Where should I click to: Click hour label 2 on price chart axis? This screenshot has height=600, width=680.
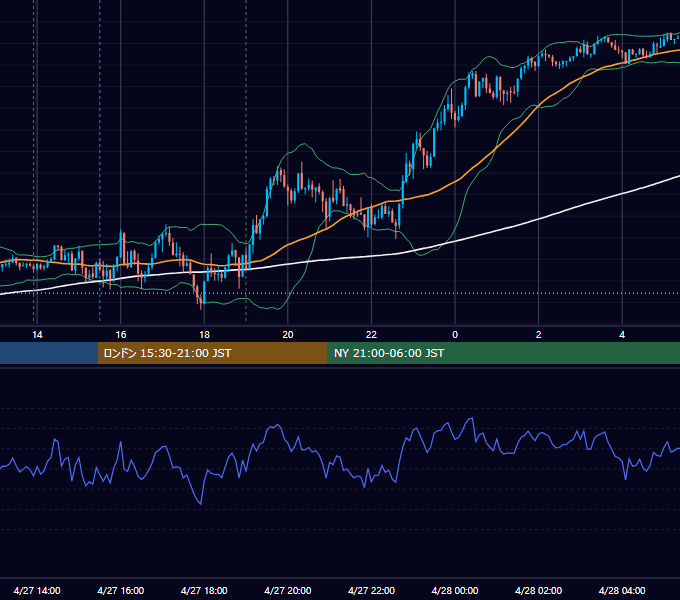(538, 335)
